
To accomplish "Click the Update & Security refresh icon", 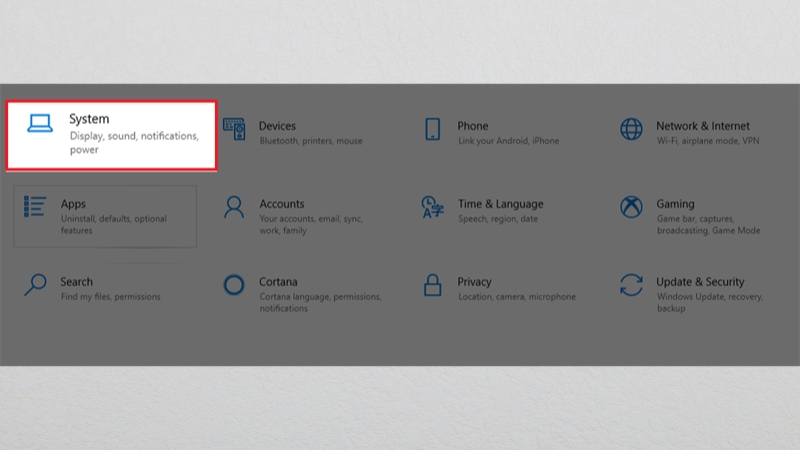I will pyautogui.click(x=631, y=285).
